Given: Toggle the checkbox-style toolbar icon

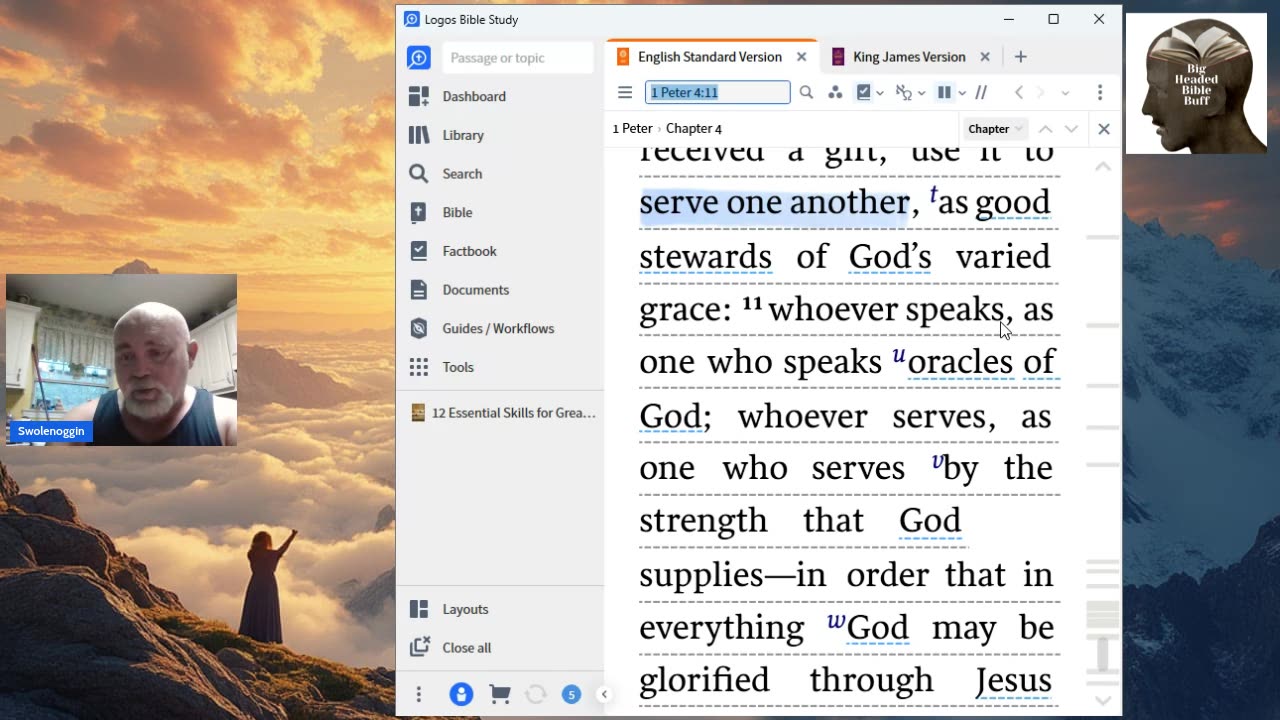Looking at the screenshot, I should click(864, 92).
